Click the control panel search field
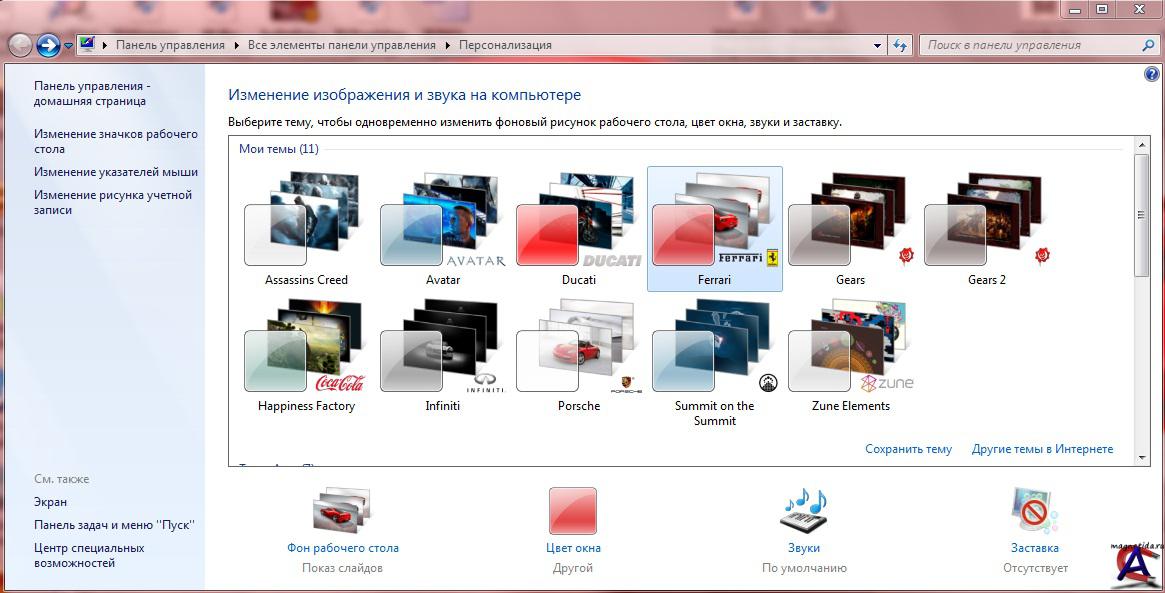1165x593 pixels. click(x=1030, y=45)
